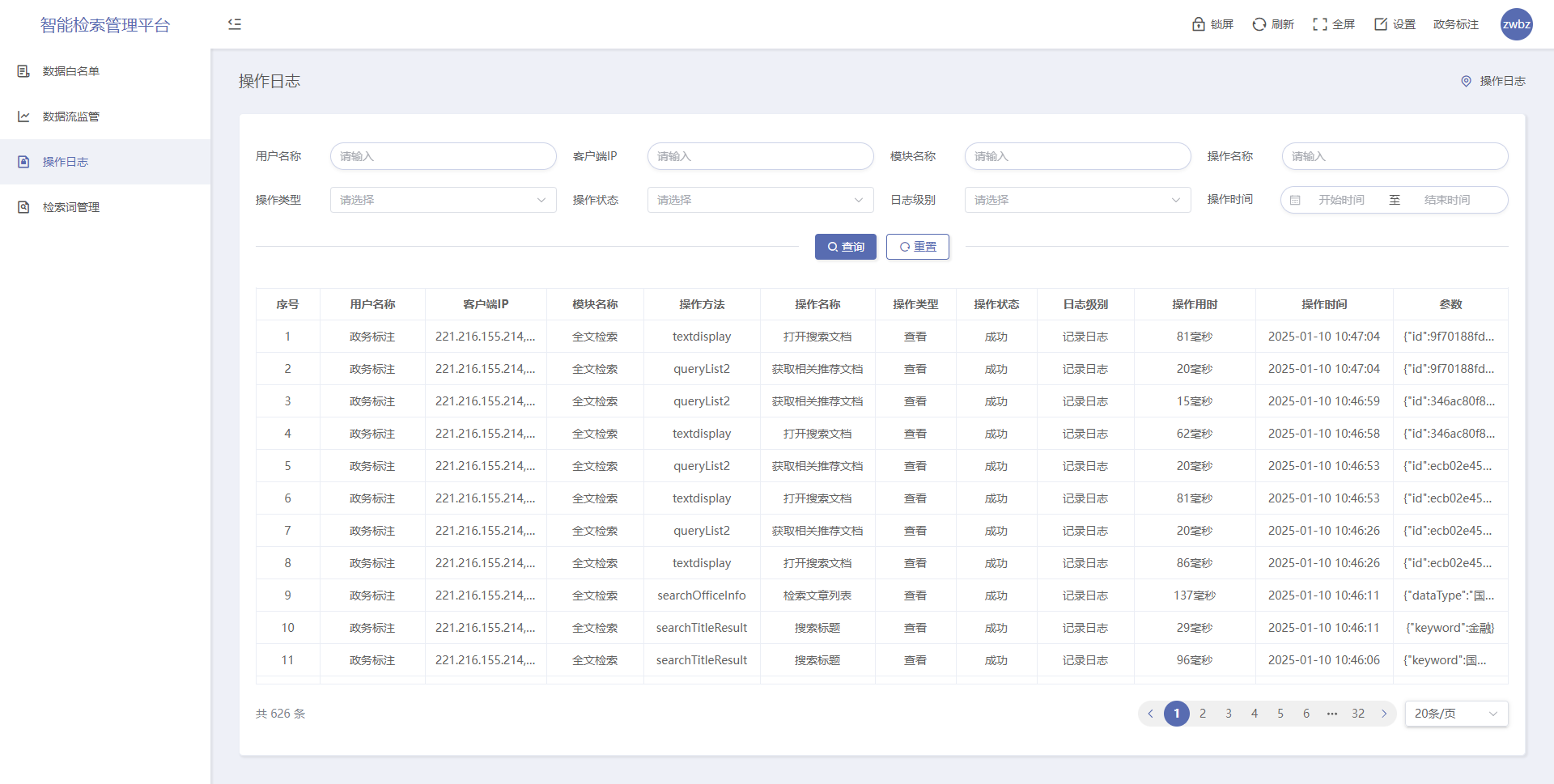The width and height of the screenshot is (1554, 784).
Task: Click the calendar icon in date range
Action: (1295, 200)
